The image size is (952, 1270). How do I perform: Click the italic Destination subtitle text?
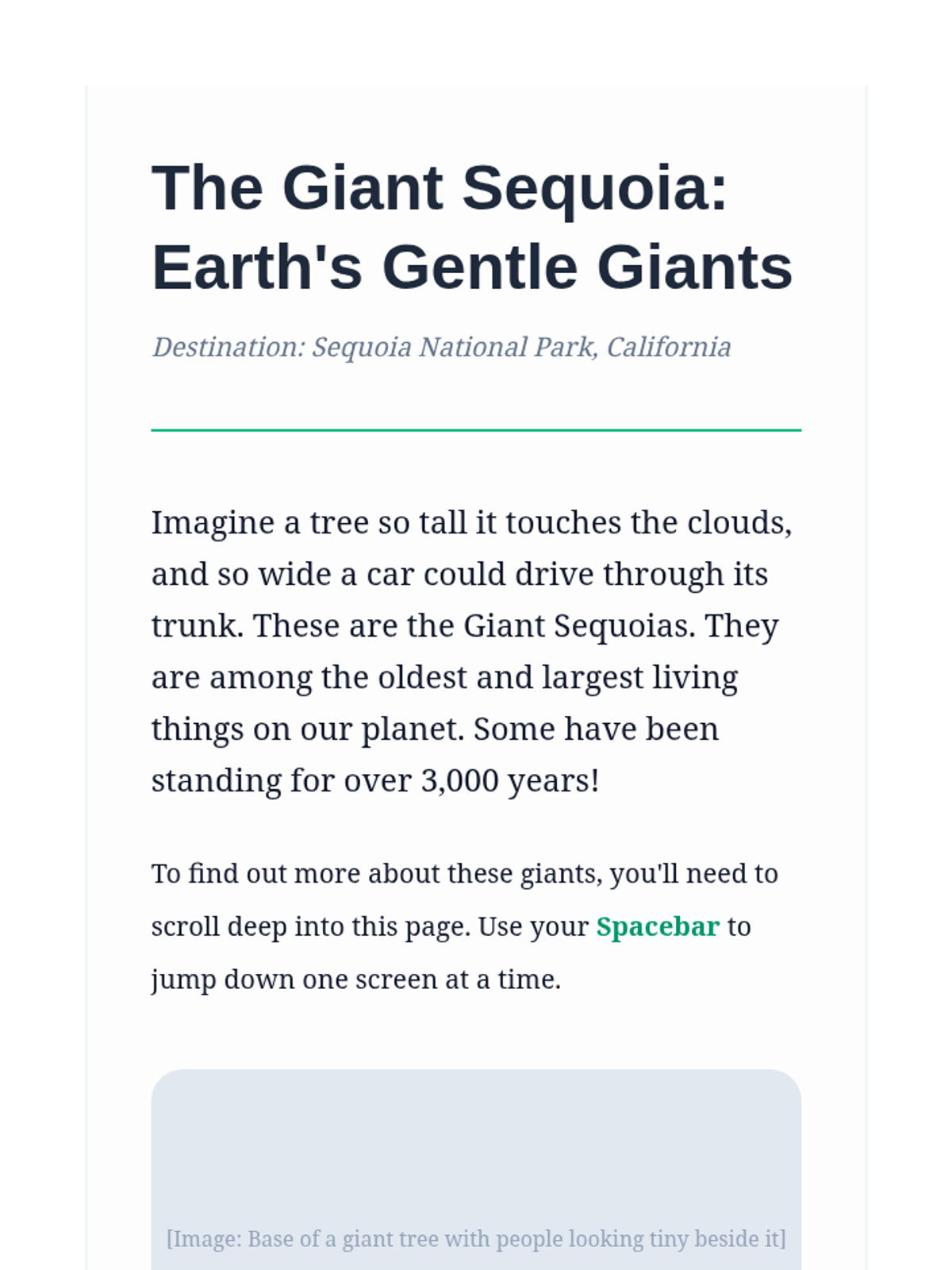pyautogui.click(x=441, y=348)
